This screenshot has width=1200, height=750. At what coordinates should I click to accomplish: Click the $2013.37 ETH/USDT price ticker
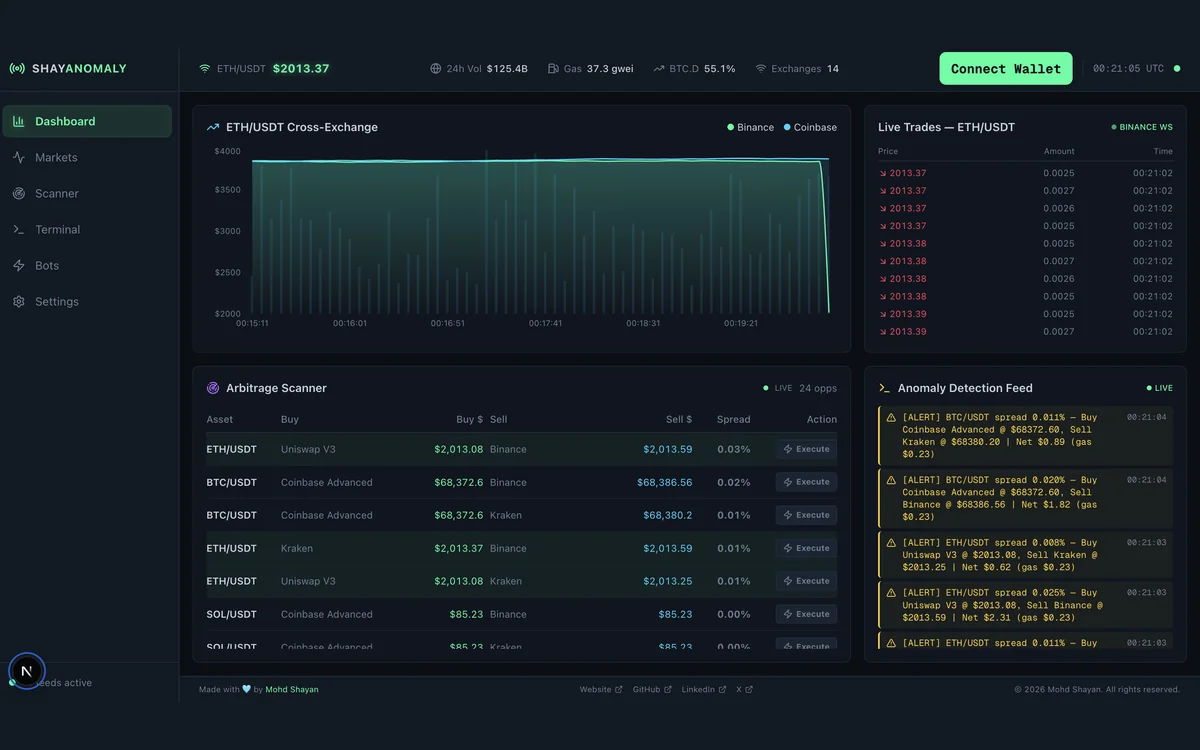(x=301, y=69)
